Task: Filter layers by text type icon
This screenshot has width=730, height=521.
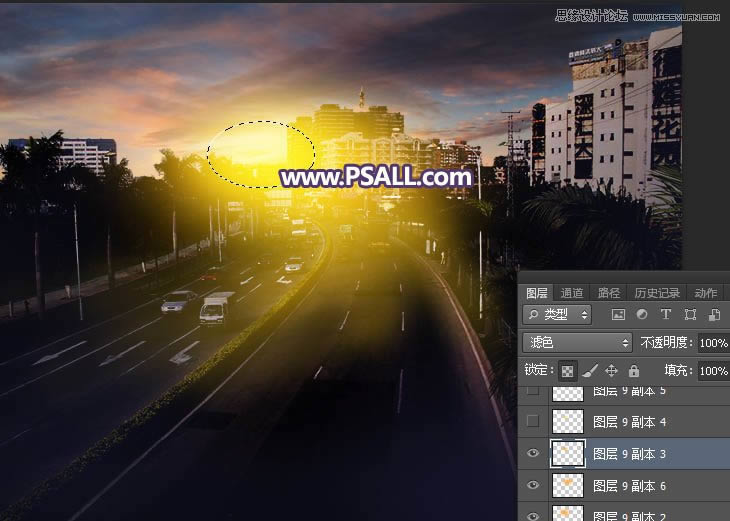Action: tap(665, 315)
